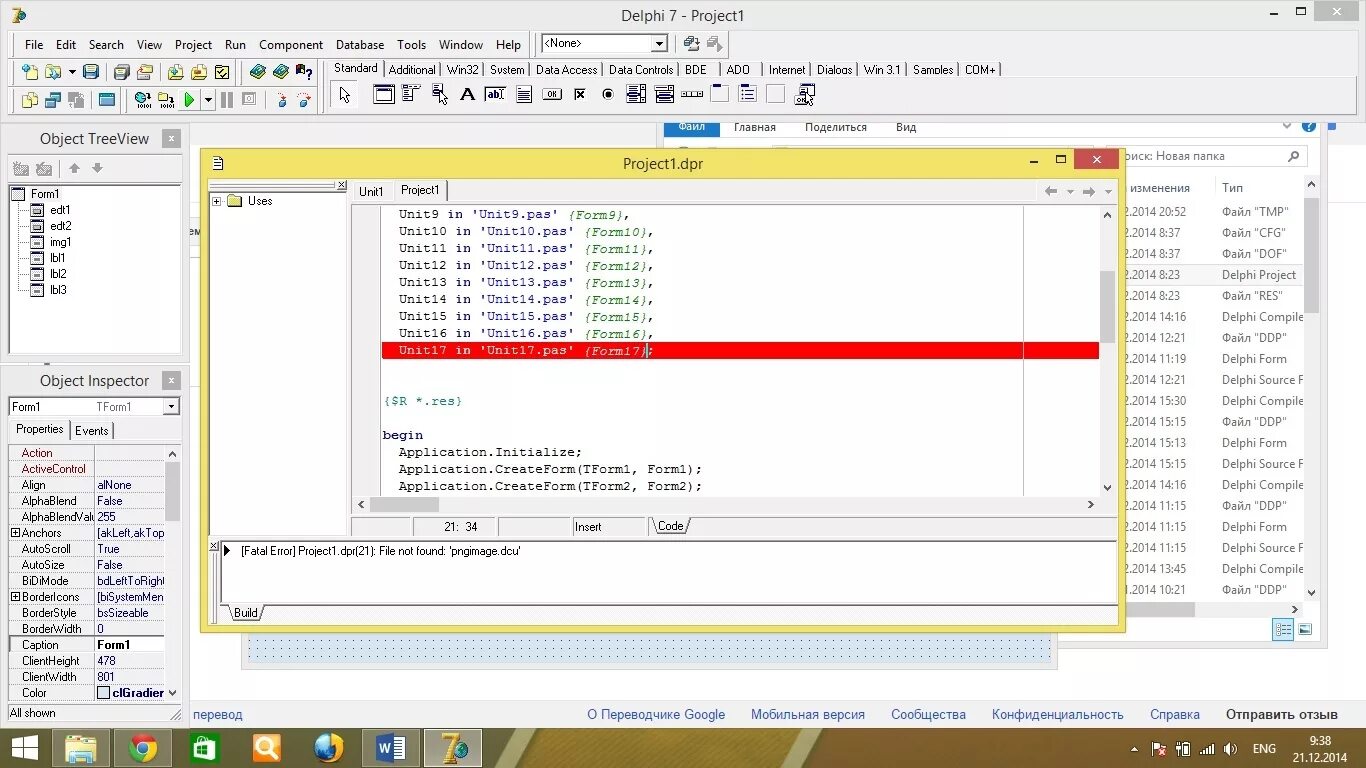The image size is (1366, 768).
Task: Click the code editor horizontal scrollbar thumb
Action: tap(404, 505)
